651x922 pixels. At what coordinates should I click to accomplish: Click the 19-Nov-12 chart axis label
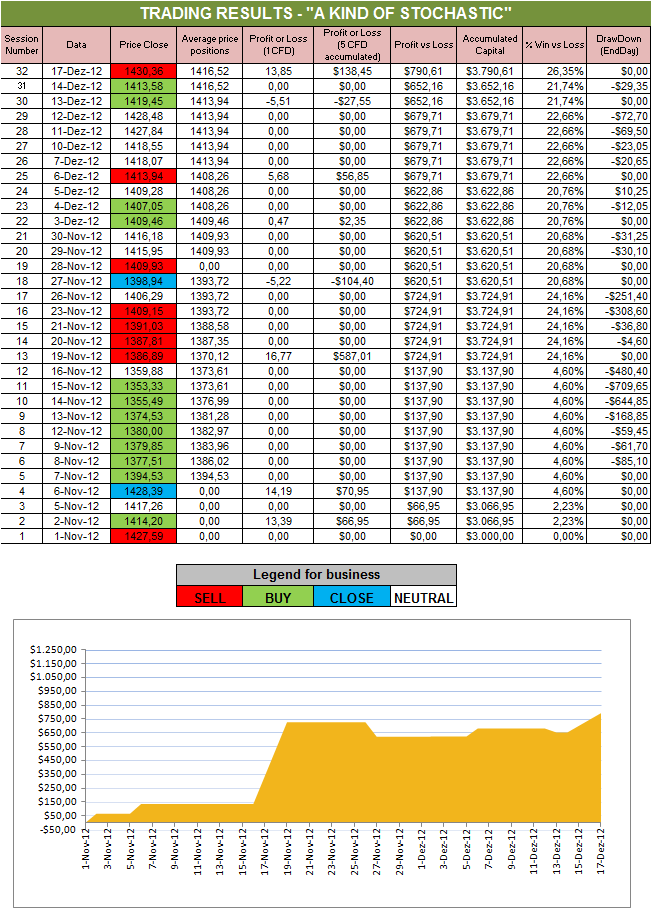[x=288, y=851]
